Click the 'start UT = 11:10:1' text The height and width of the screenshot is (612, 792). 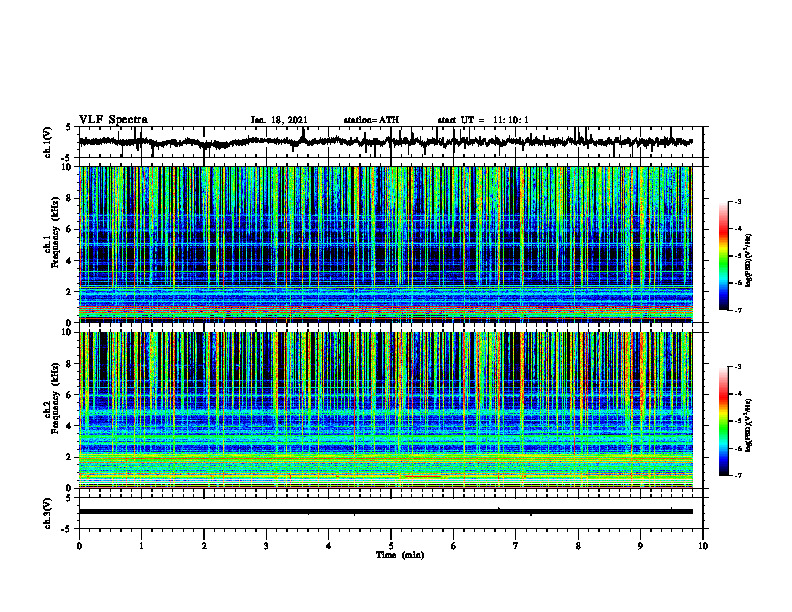(x=483, y=120)
